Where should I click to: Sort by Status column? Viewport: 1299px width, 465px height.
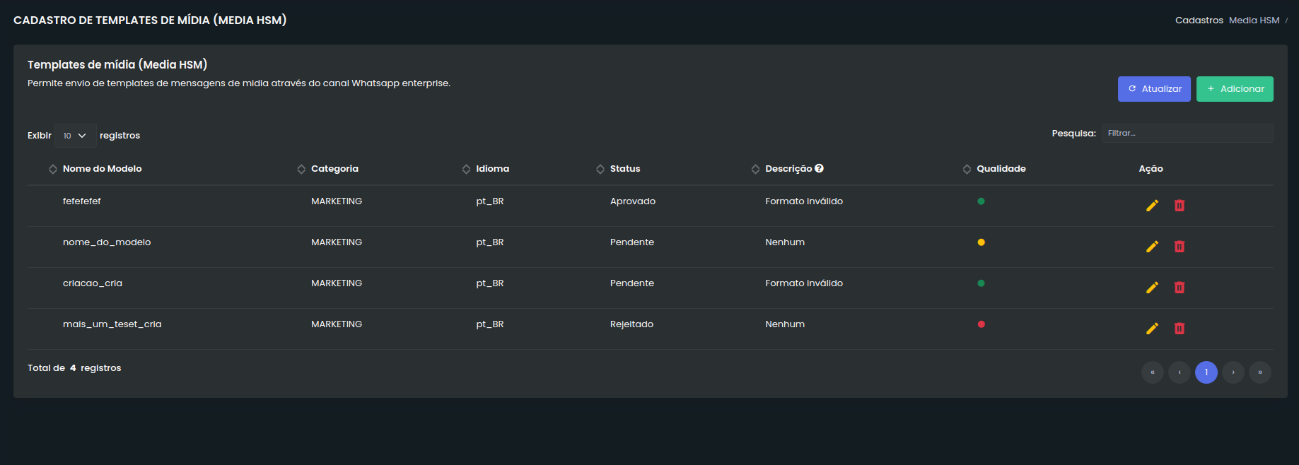(x=625, y=169)
